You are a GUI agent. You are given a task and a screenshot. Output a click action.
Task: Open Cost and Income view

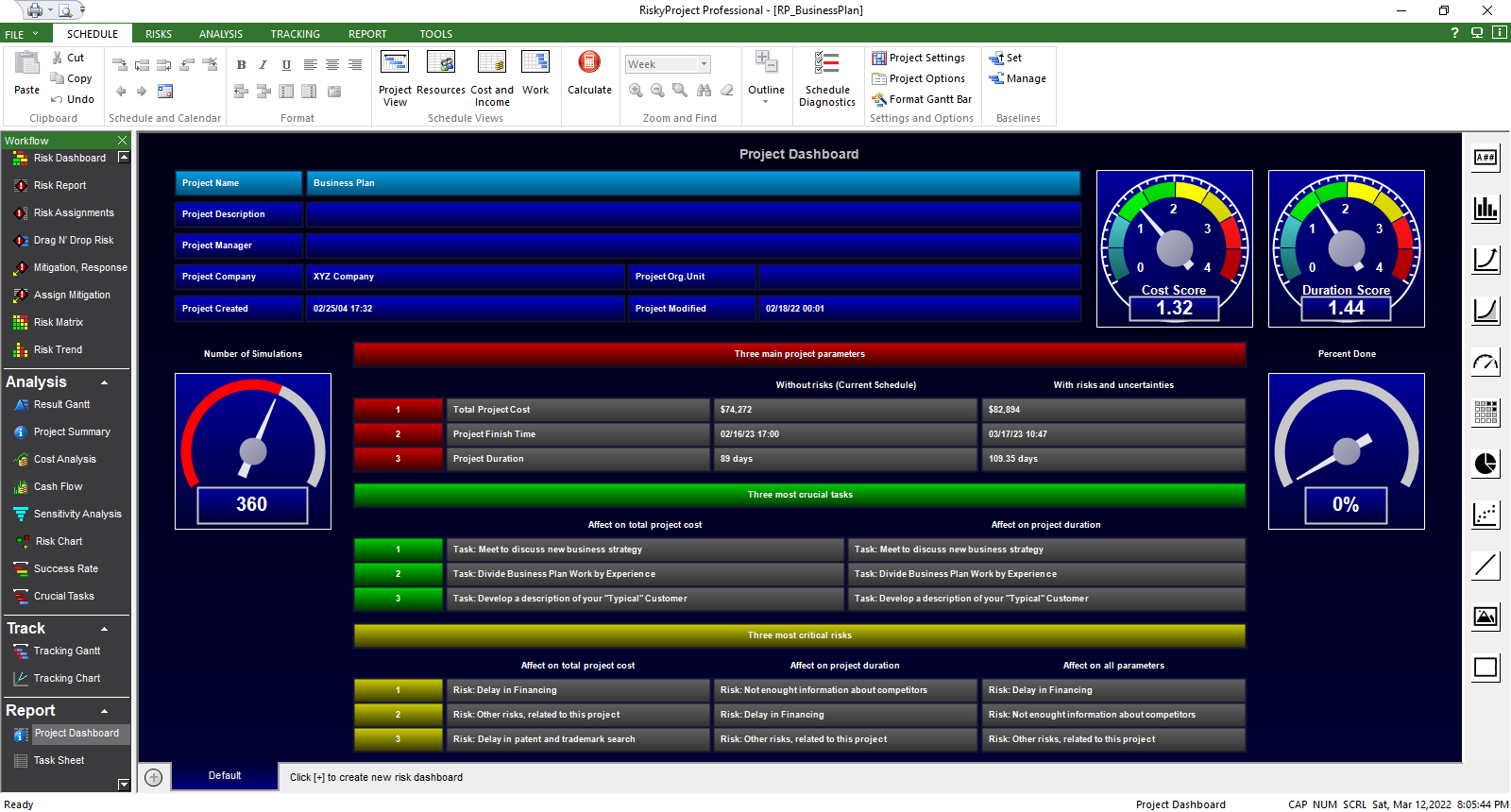(x=492, y=78)
